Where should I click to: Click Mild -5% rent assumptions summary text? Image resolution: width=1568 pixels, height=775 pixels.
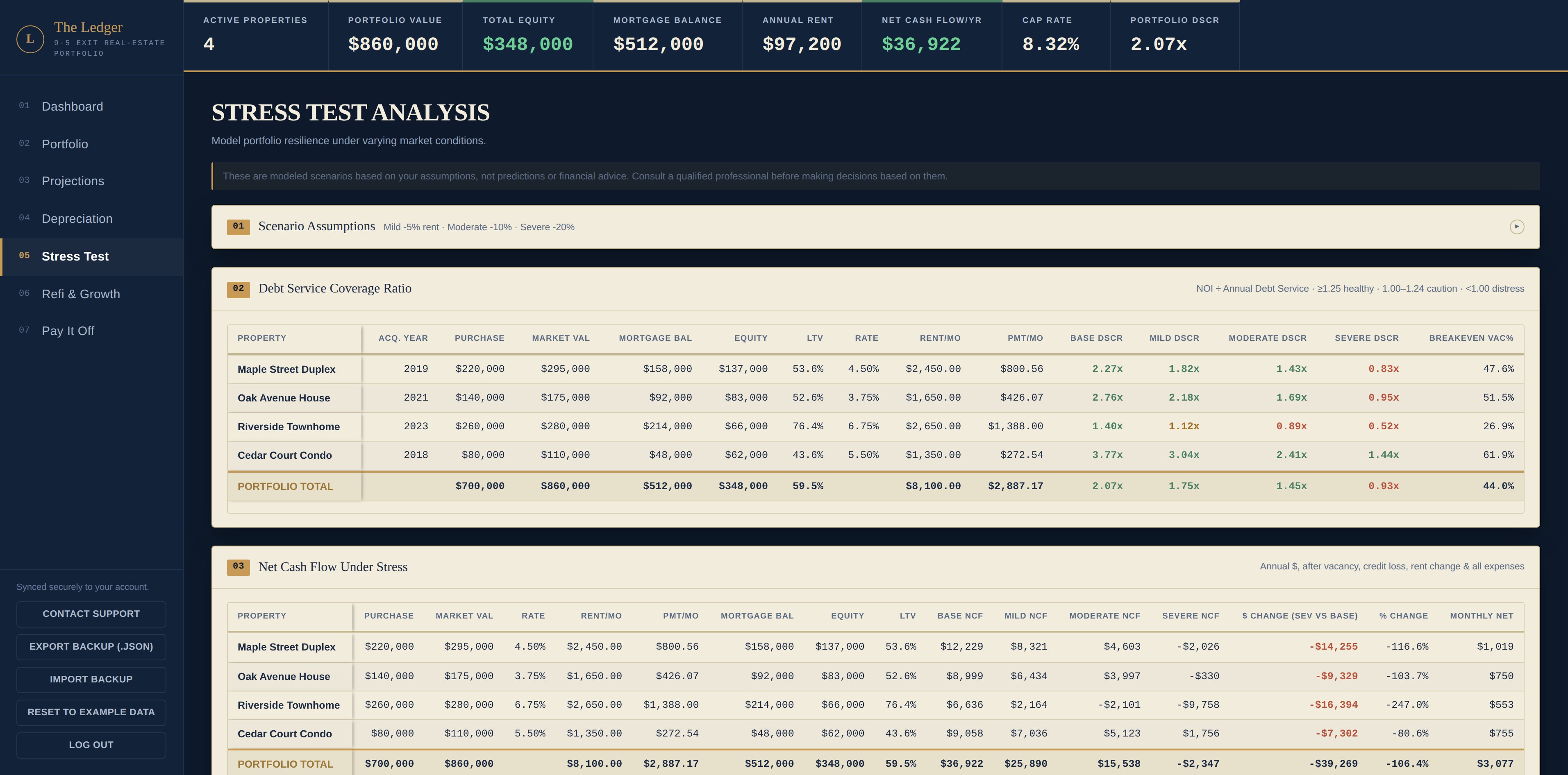(x=479, y=227)
